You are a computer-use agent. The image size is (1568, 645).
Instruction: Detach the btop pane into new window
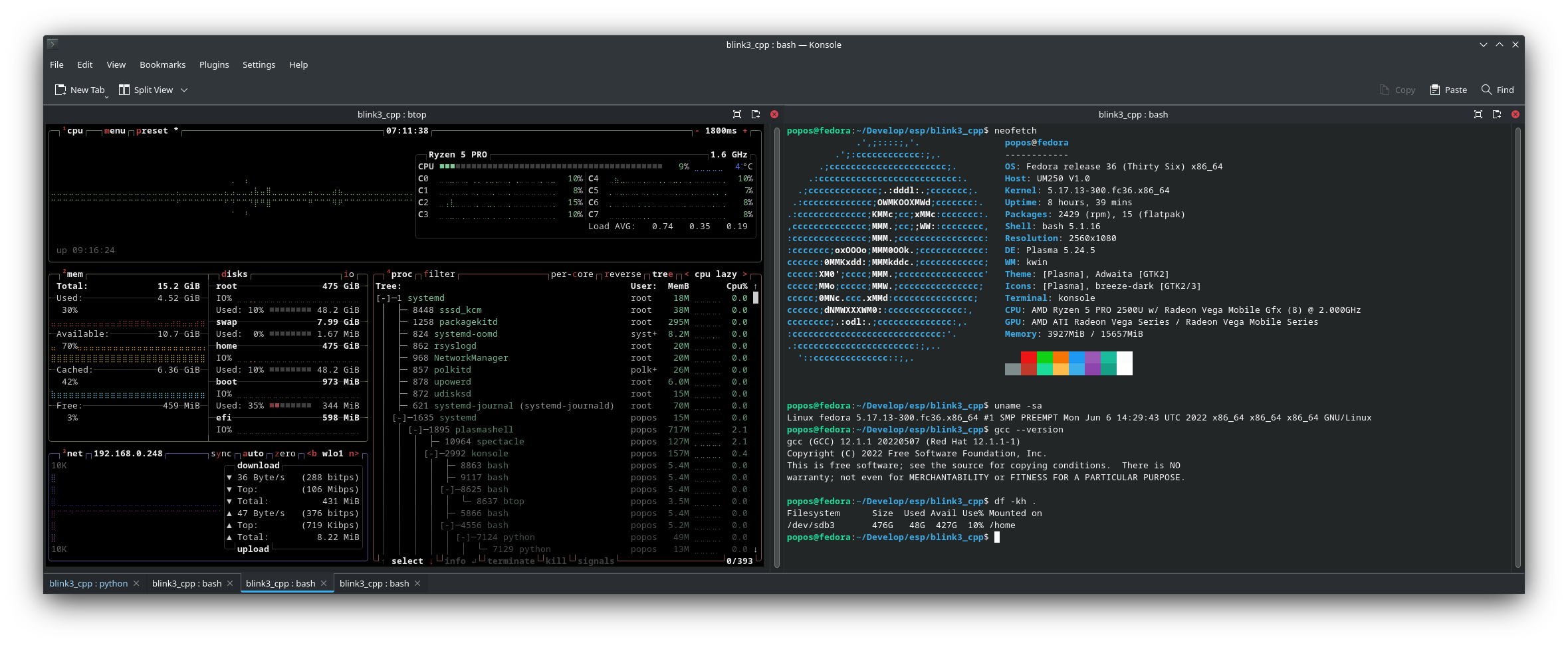coord(756,114)
